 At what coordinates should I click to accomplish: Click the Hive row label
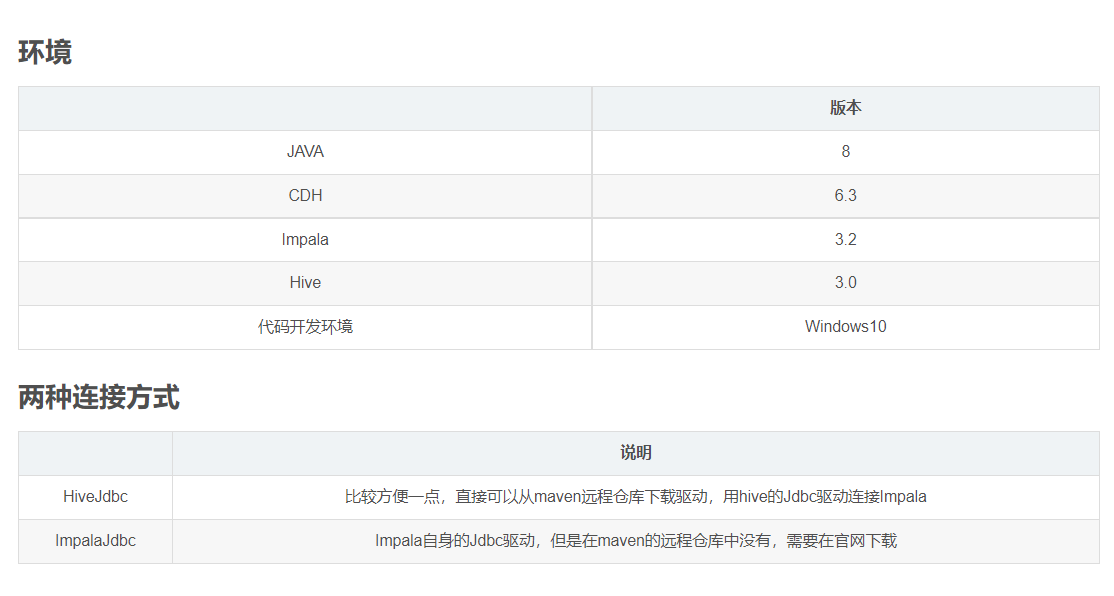[304, 283]
